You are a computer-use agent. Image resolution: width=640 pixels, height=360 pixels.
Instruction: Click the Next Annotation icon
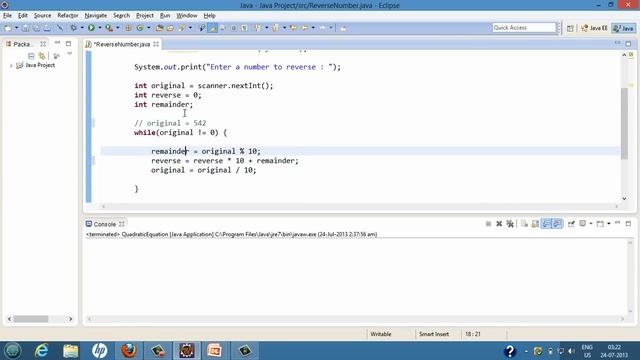pos(258,28)
